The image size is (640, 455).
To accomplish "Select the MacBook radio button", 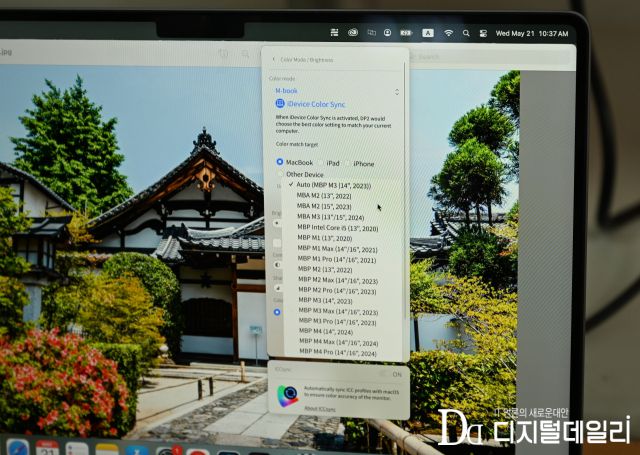I will click(x=280, y=163).
